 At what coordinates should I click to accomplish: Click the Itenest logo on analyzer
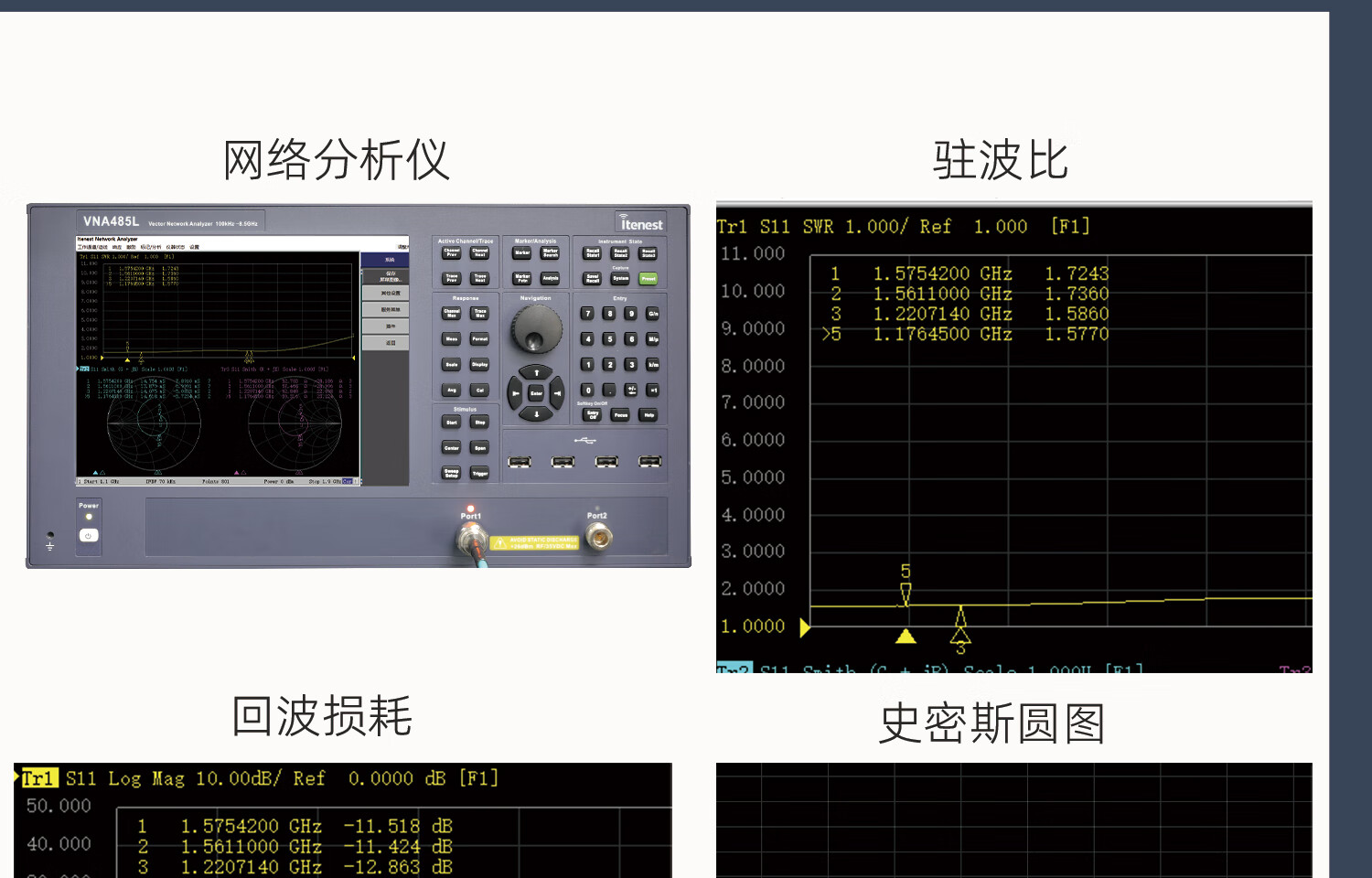point(640,223)
